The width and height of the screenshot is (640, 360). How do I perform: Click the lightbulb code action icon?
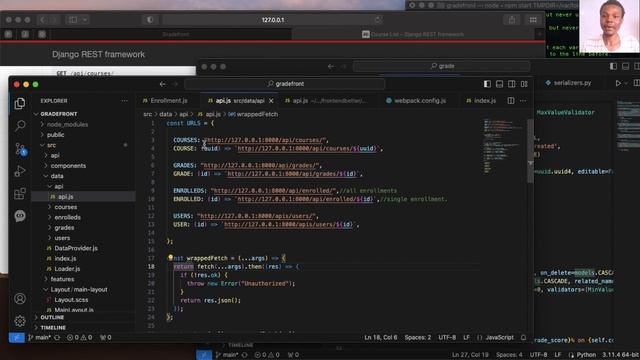point(170,258)
